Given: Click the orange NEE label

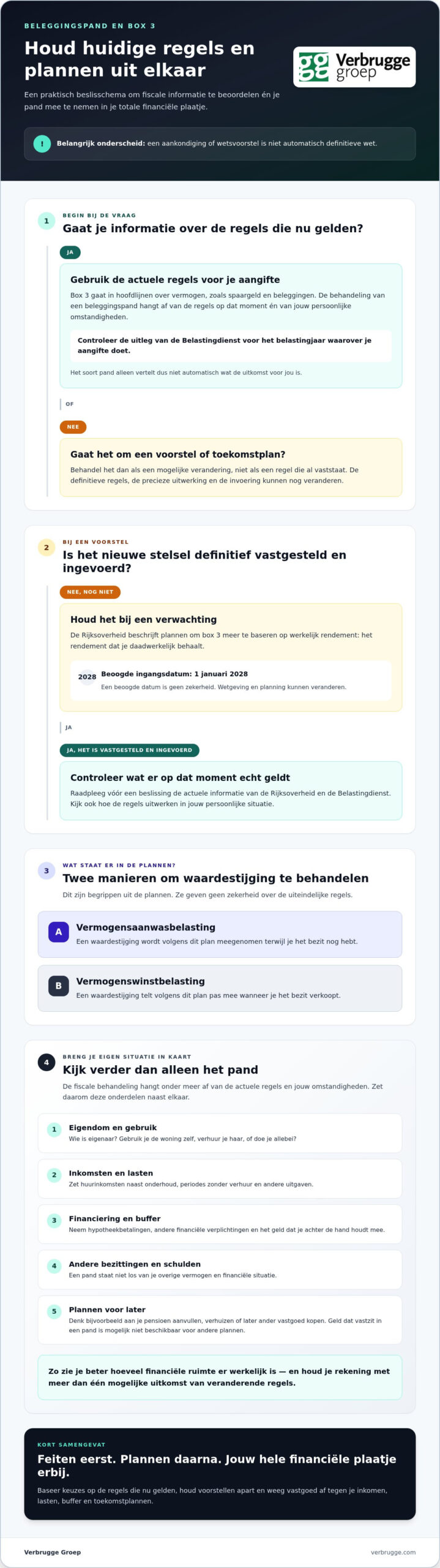Looking at the screenshot, I should (73, 427).
